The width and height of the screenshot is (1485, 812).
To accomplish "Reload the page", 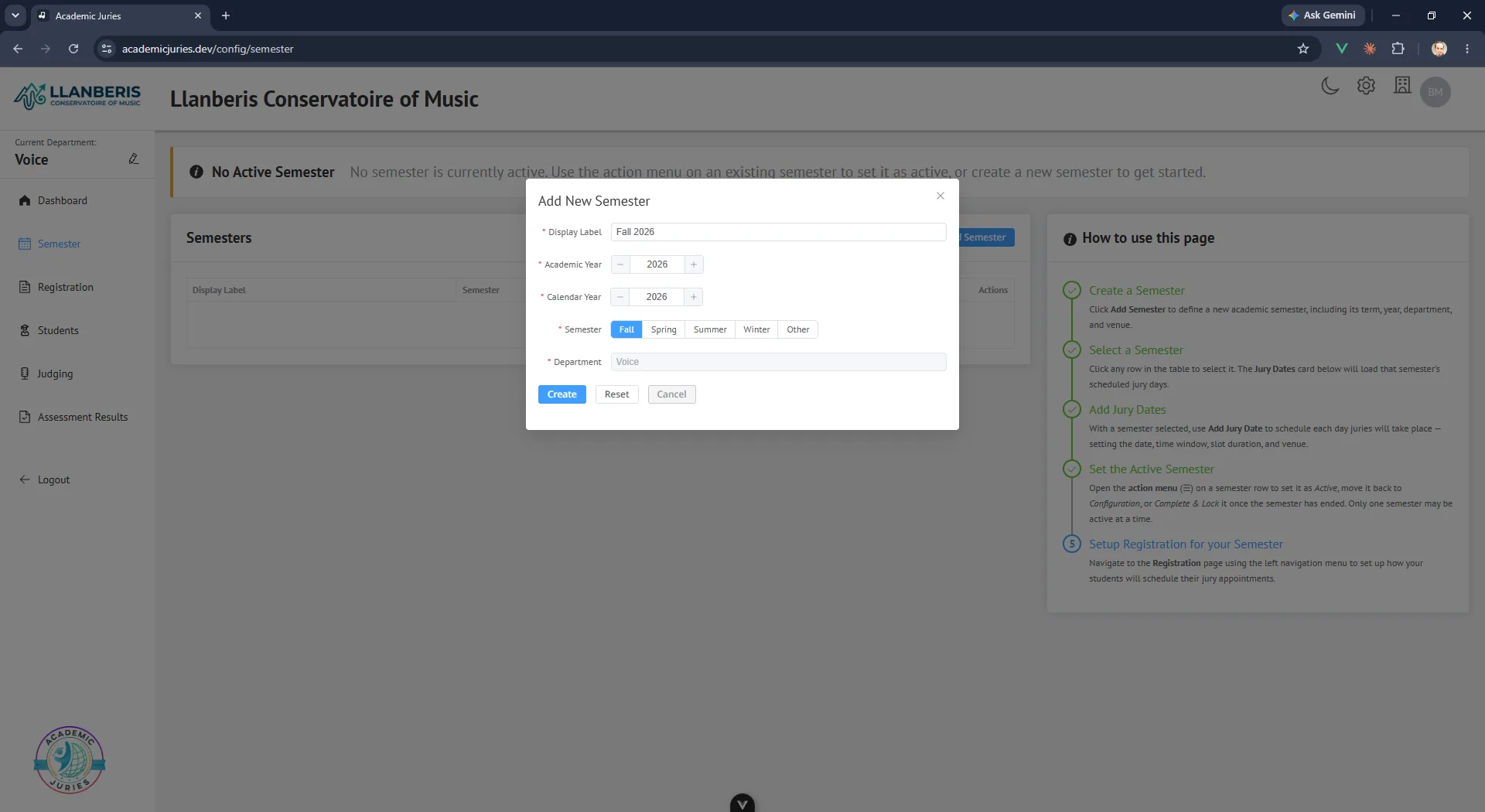I will (73, 49).
